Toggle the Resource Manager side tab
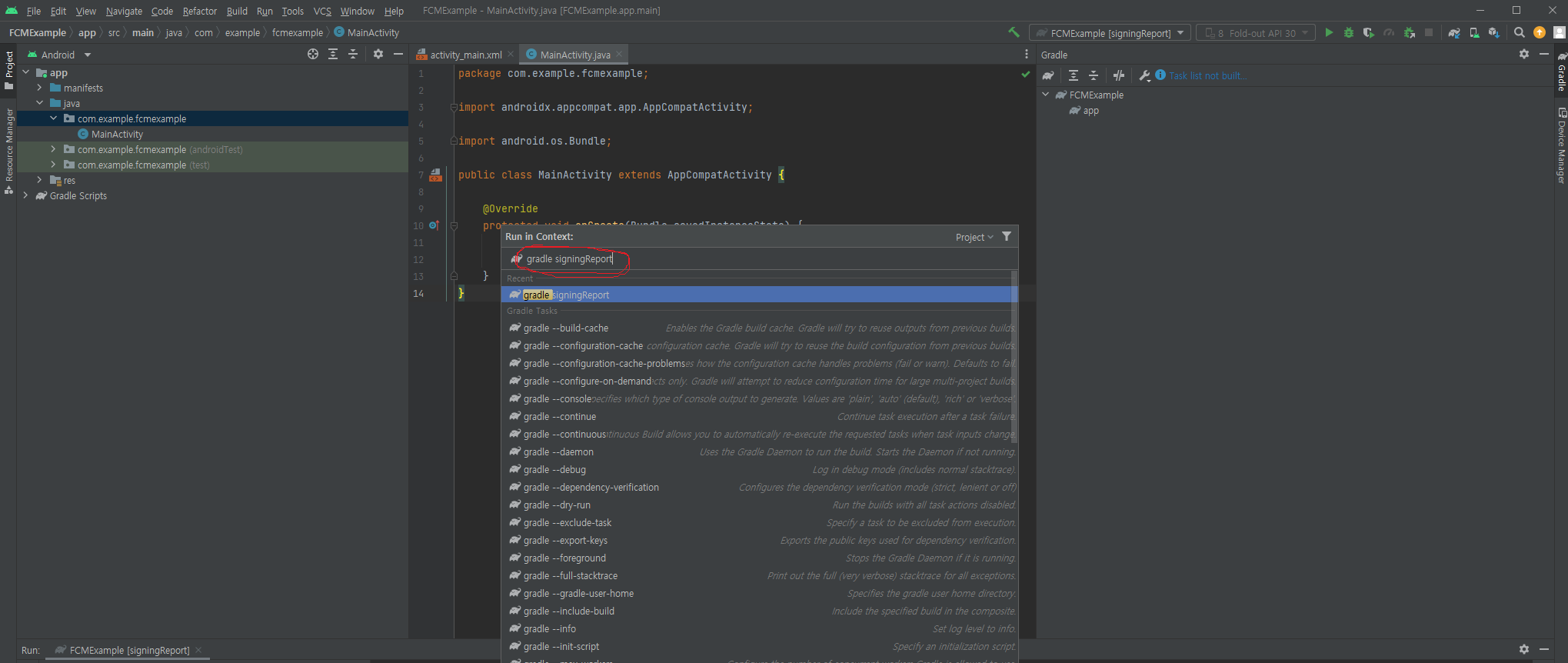This screenshot has width=1568, height=663. tap(8, 151)
